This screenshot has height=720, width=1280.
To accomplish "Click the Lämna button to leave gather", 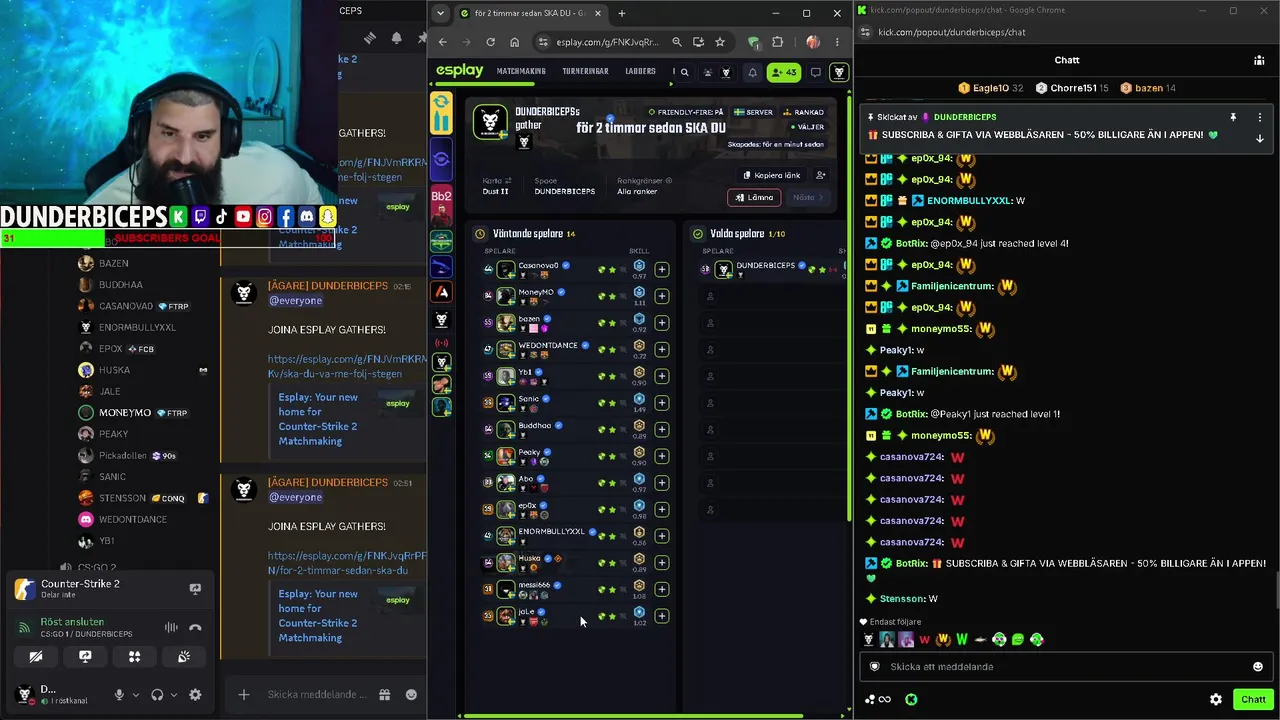I will [755, 197].
